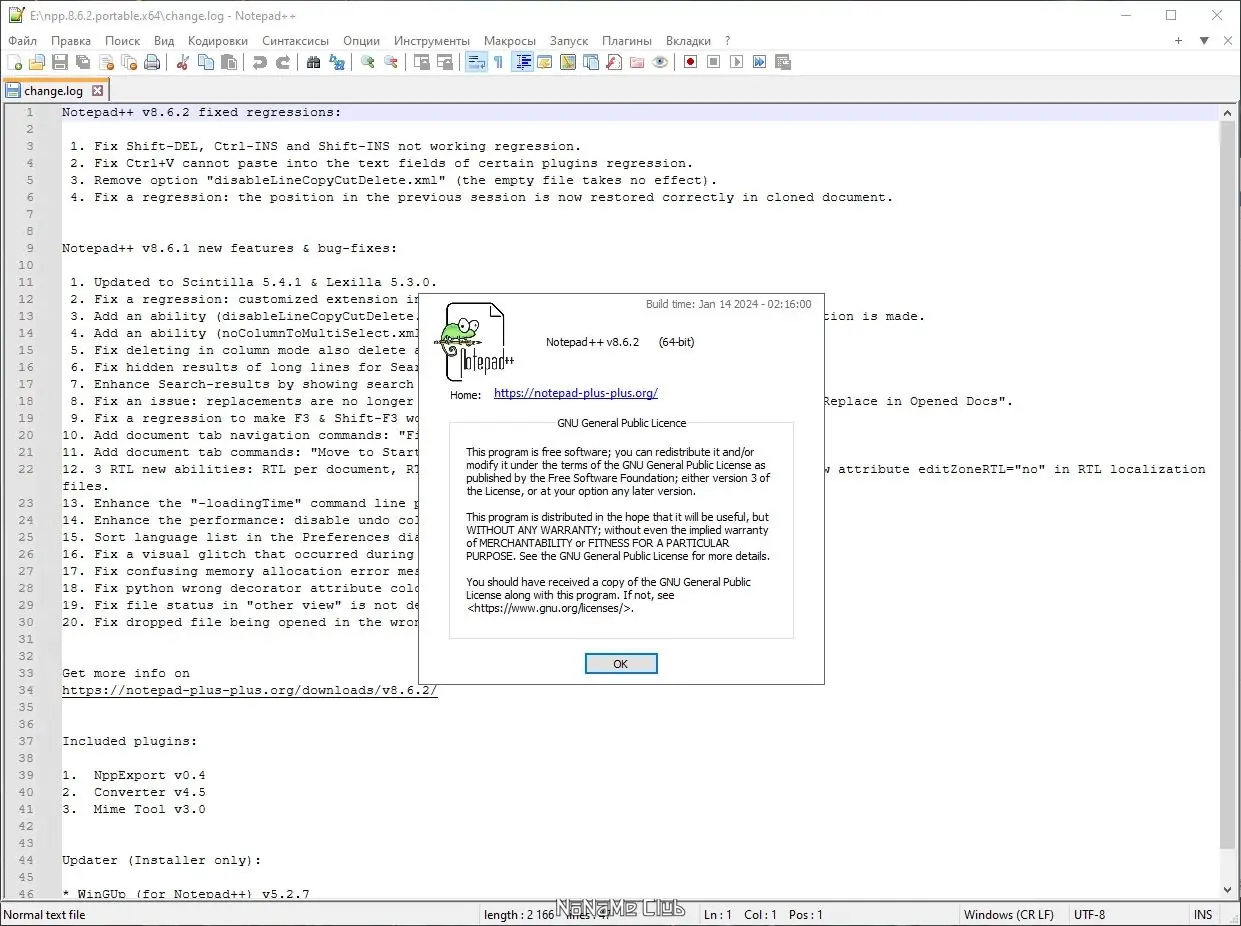The height and width of the screenshot is (926, 1241).
Task: Open the Function List toolbar icon
Action: [x=614, y=62]
